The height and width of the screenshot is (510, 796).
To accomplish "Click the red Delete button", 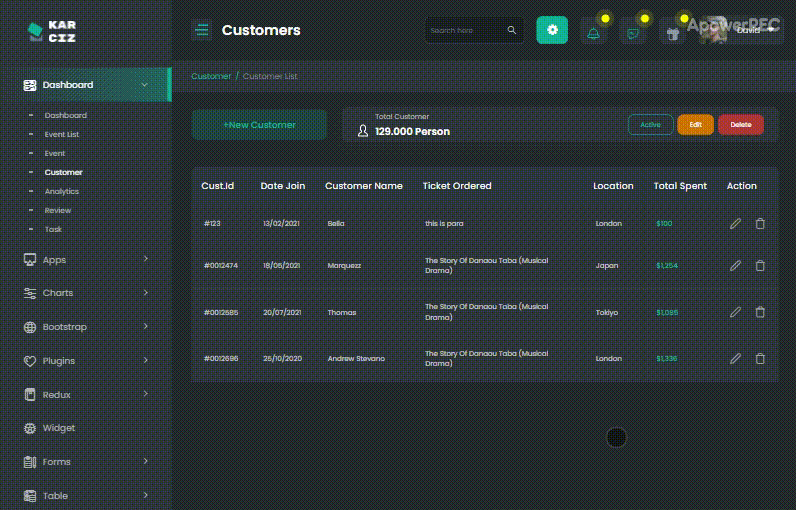I will click(740, 125).
